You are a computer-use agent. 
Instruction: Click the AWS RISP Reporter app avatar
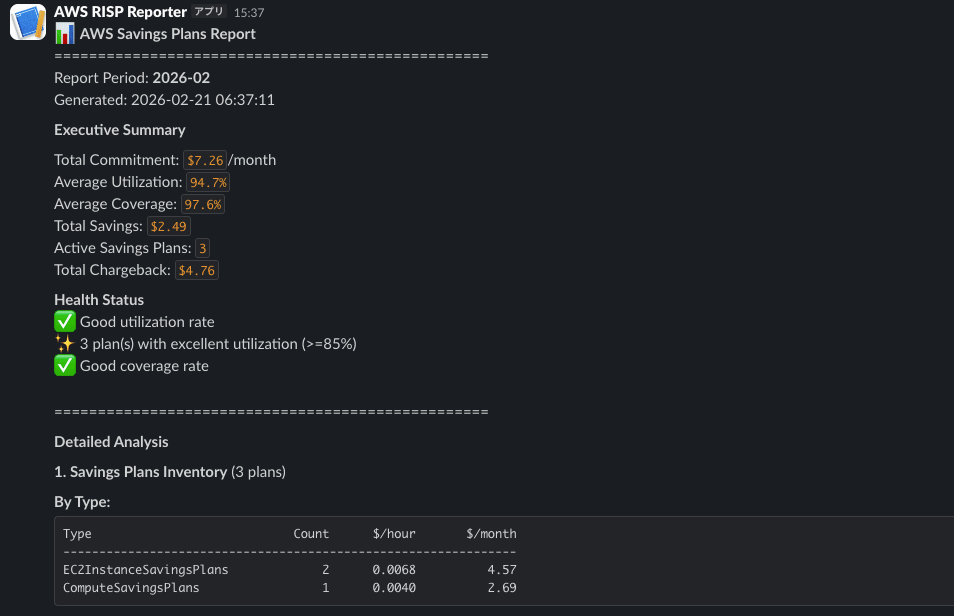[x=28, y=23]
